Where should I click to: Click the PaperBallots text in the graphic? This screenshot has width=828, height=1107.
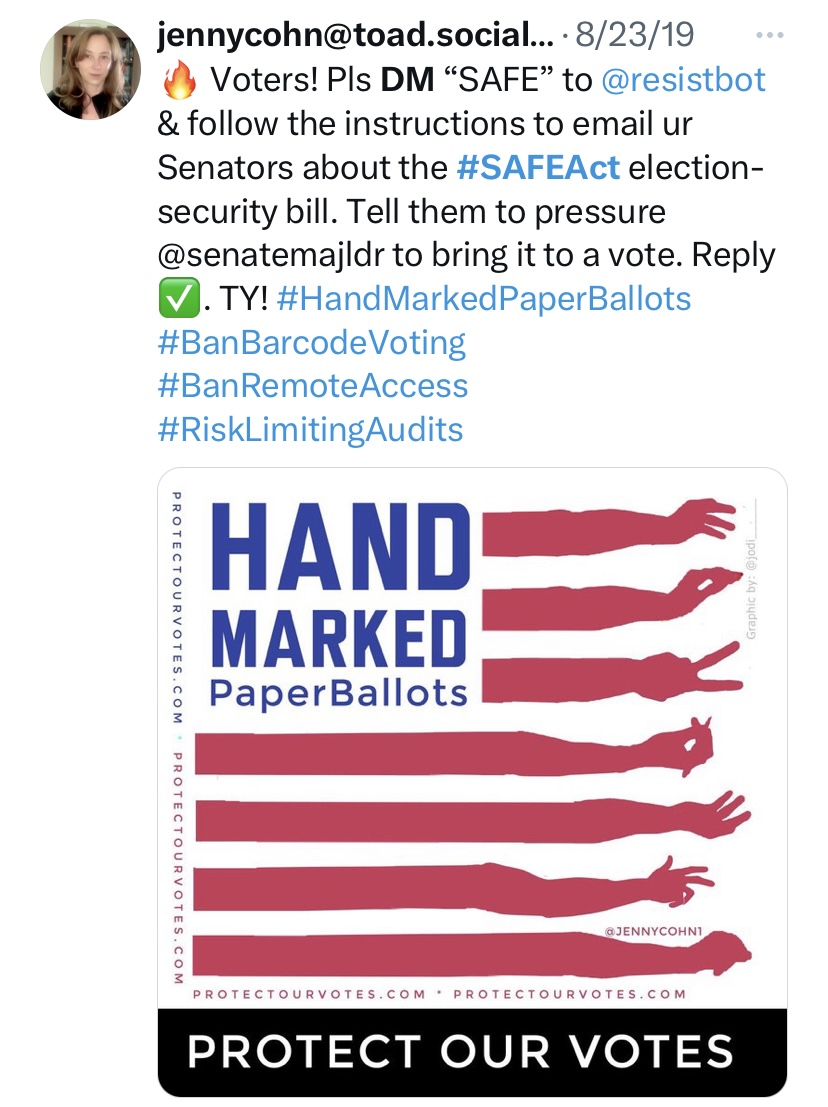[339, 693]
